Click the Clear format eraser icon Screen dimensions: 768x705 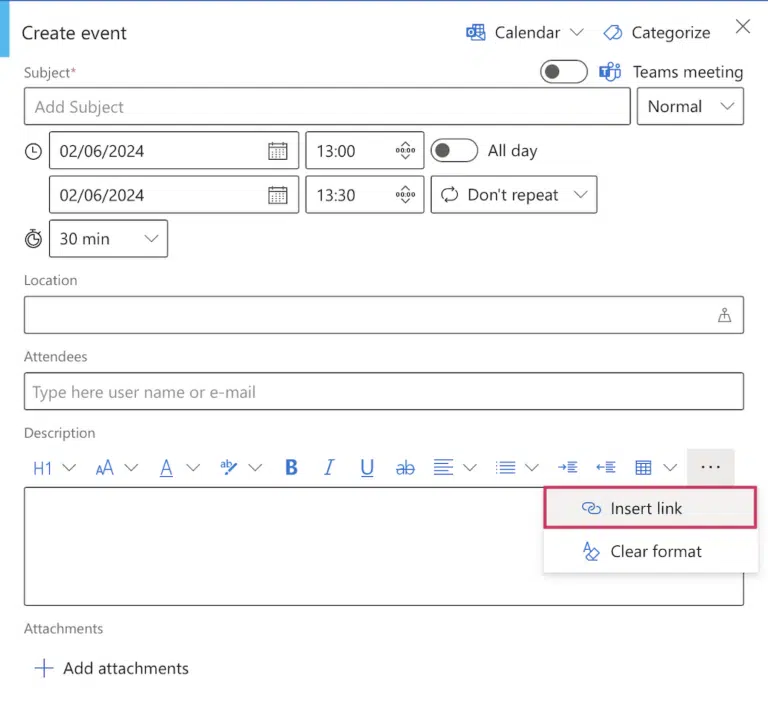(591, 552)
